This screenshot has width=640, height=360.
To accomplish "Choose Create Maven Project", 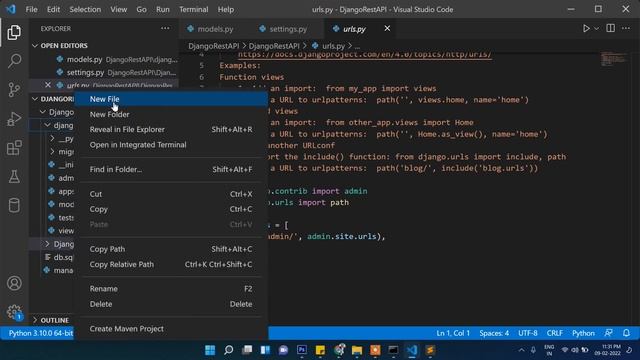I will click(x=171, y=329).
